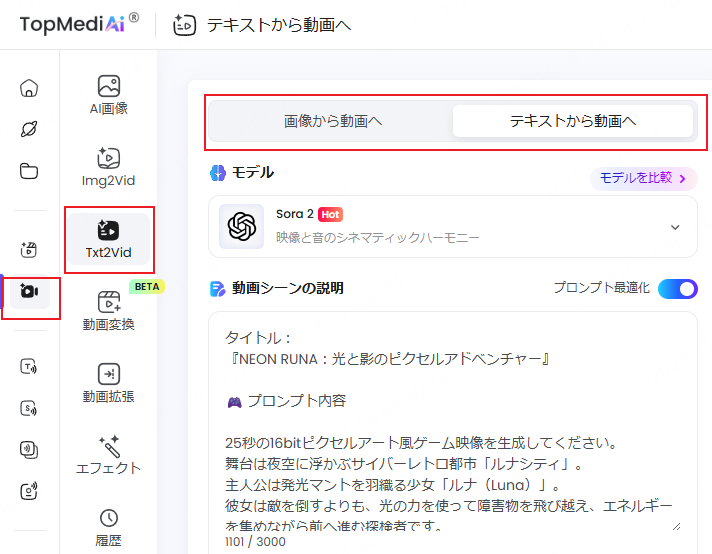Screen dimensions: 712x554
Task: Open モデルを比較 link
Action: click(x=643, y=178)
